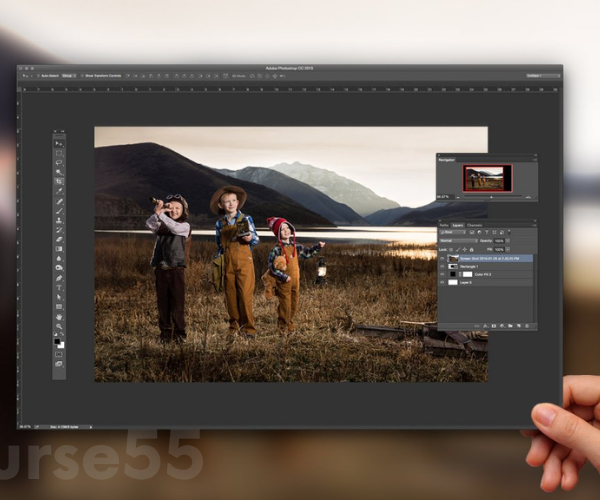Select the Brush tool
600x500 pixels.
[x=59, y=211]
